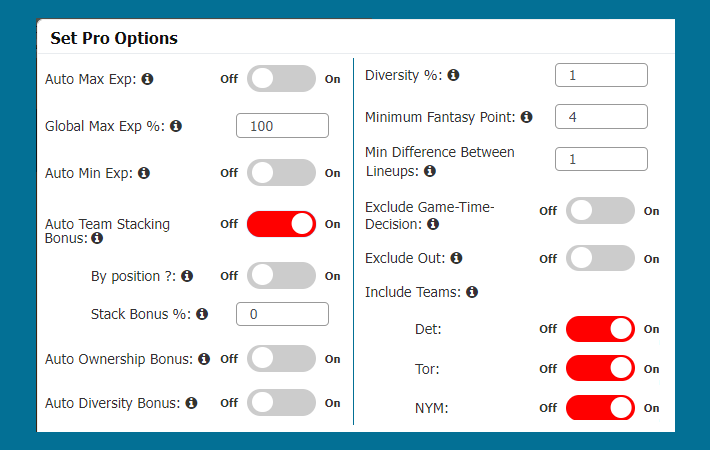
Task: Focus the Diversity % input box
Action: (x=601, y=75)
